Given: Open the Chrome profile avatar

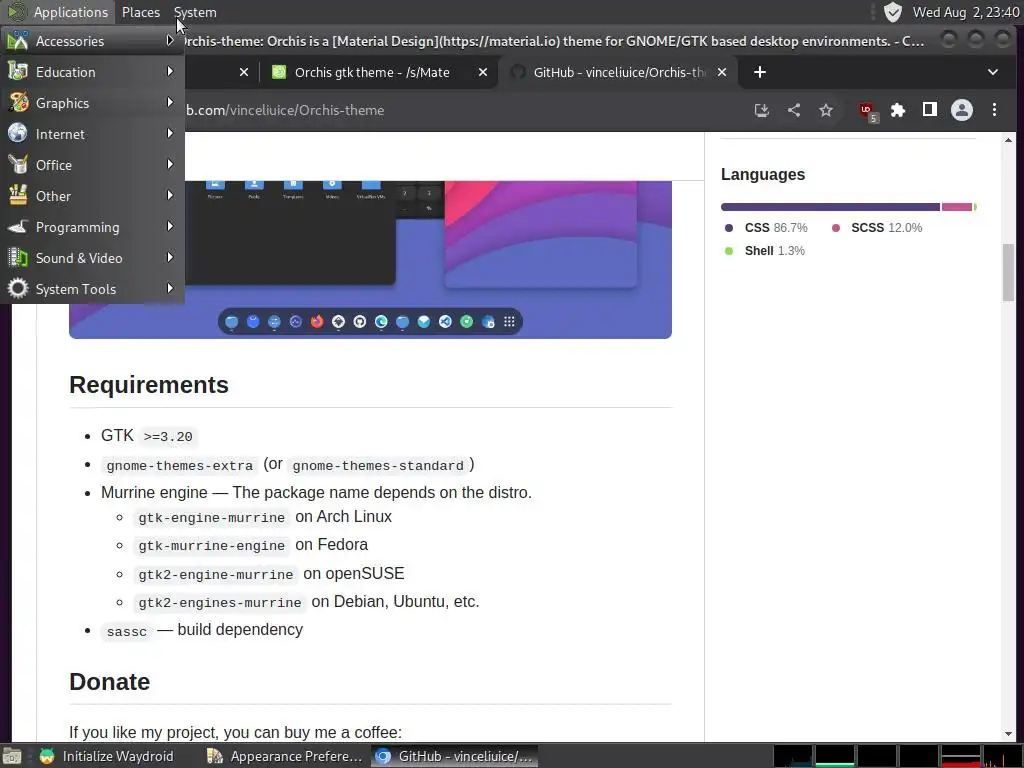Looking at the screenshot, I should pos(962,110).
